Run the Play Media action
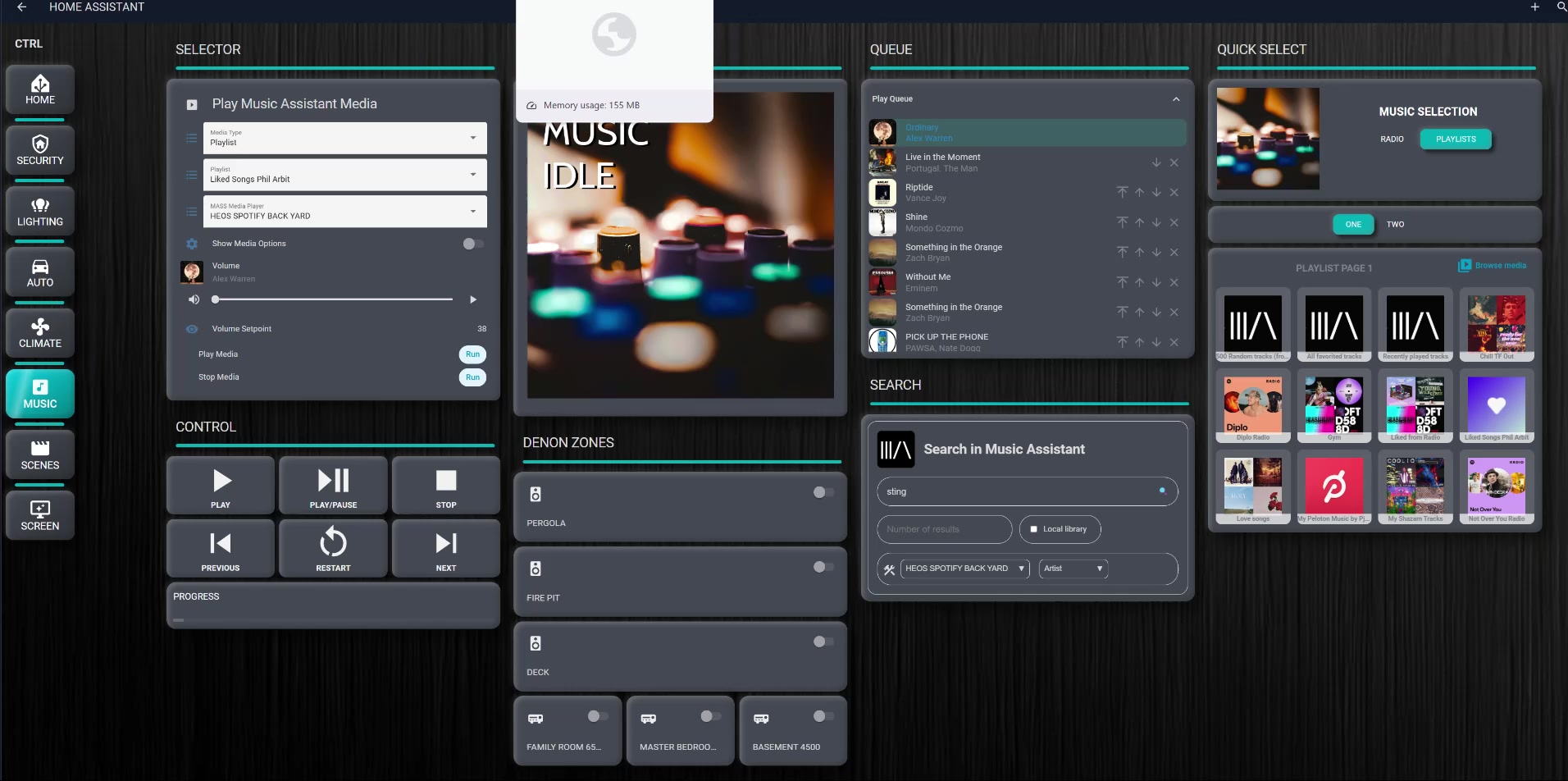Image resolution: width=1568 pixels, height=781 pixels. (x=472, y=354)
